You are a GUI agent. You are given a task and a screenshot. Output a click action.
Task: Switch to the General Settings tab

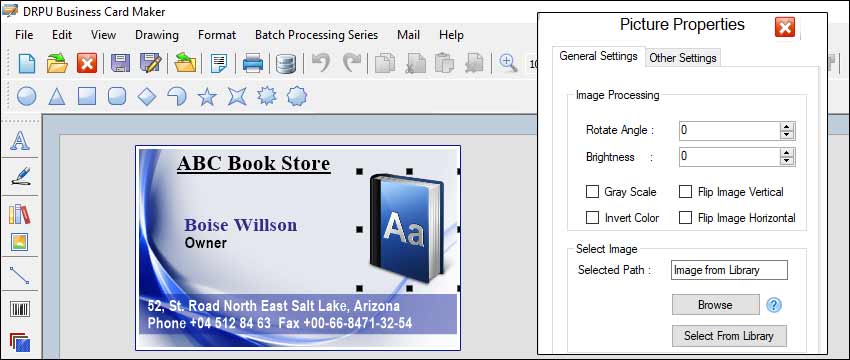598,56
